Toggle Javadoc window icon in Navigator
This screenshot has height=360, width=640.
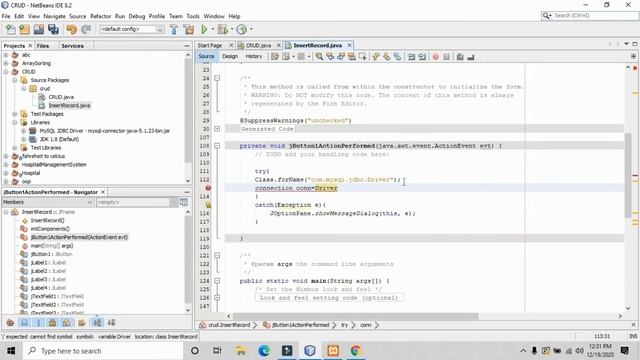click(184, 202)
